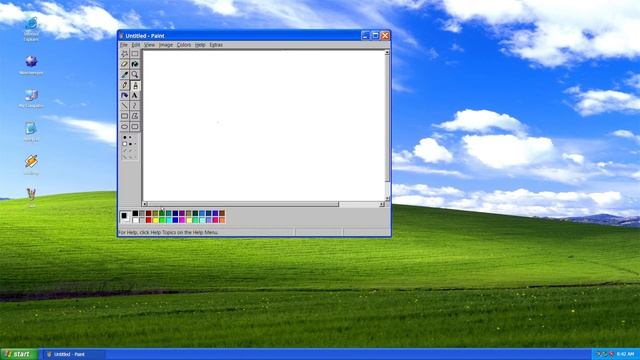
Task: Click the system tray clock
Action: (625, 354)
